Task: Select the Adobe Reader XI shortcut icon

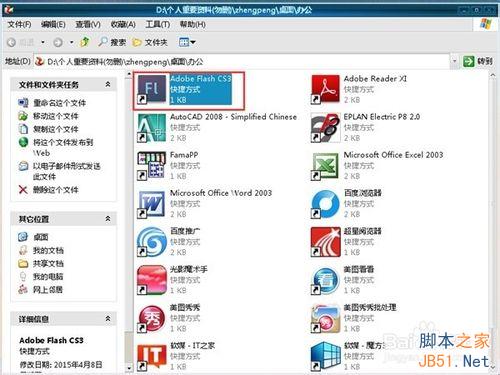Action: pyautogui.click(x=325, y=89)
